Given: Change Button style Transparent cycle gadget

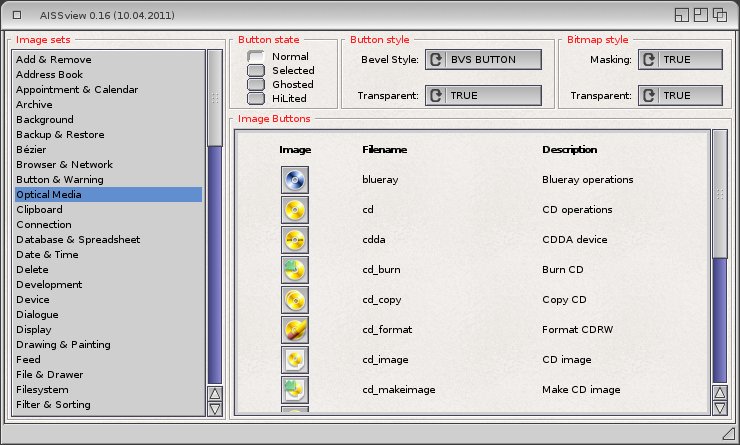Looking at the screenshot, I should pos(484,96).
